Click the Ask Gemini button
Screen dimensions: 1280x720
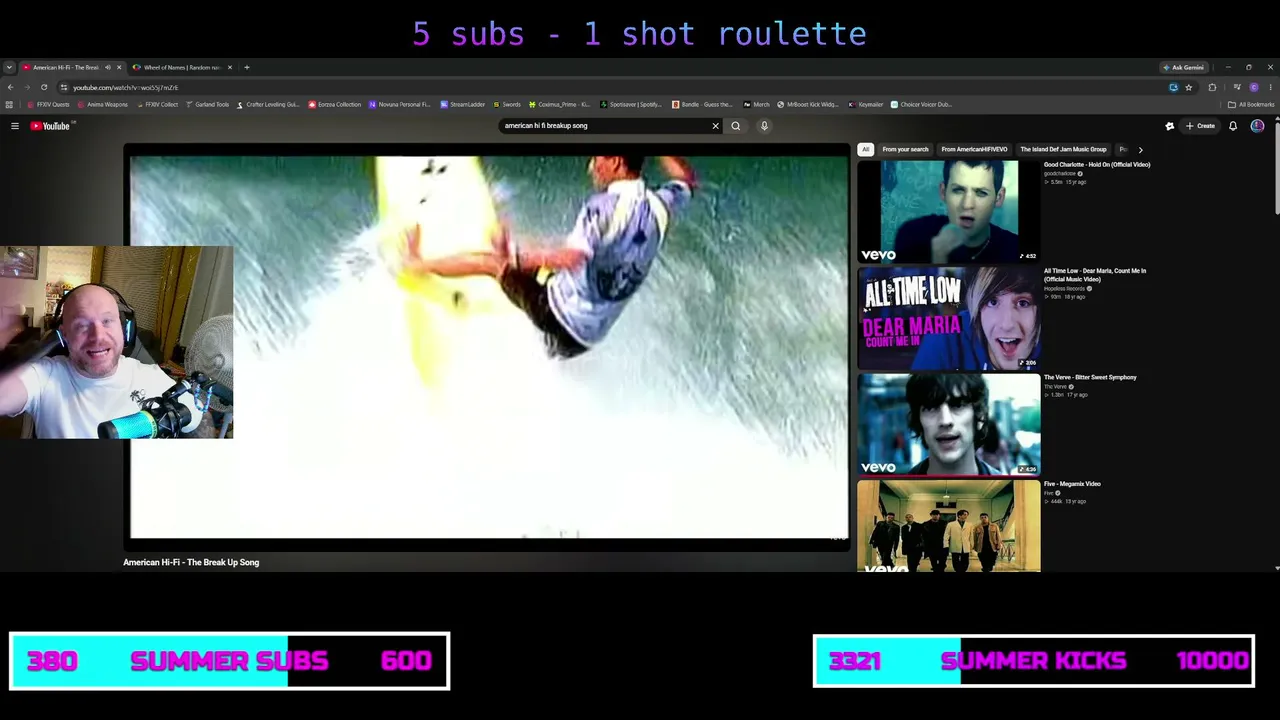click(1184, 67)
